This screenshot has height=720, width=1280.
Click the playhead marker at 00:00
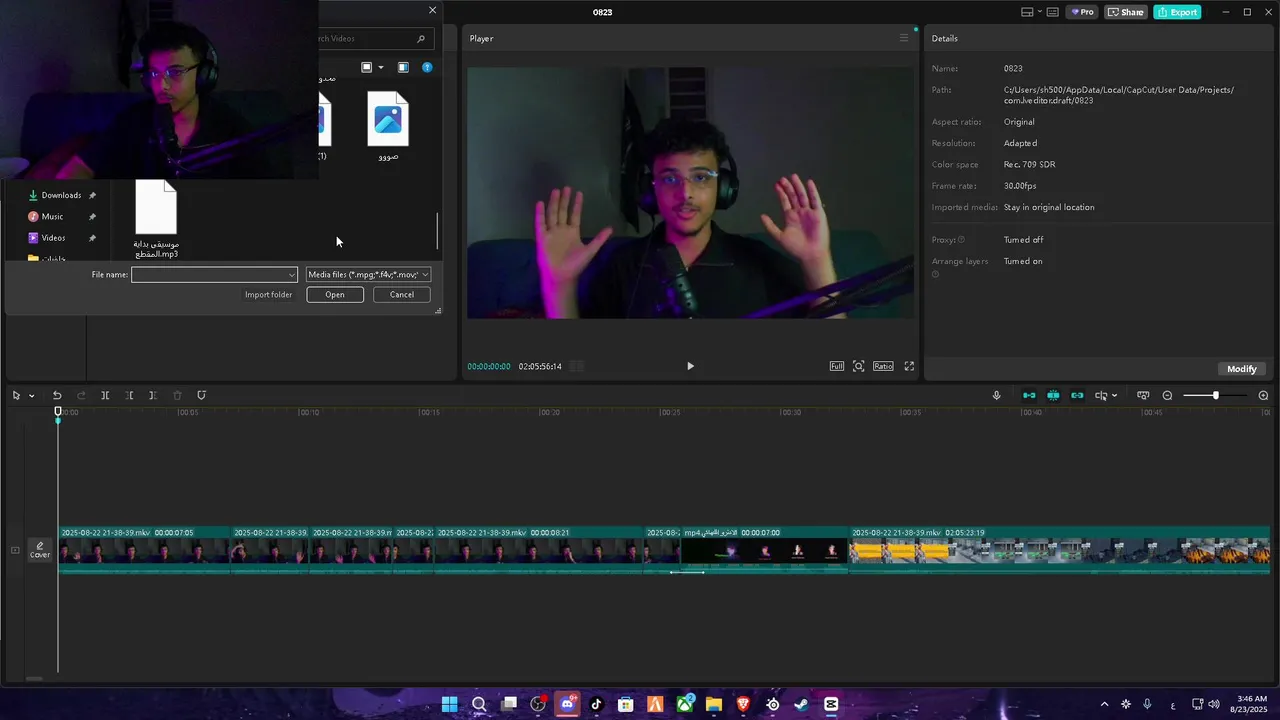click(58, 413)
